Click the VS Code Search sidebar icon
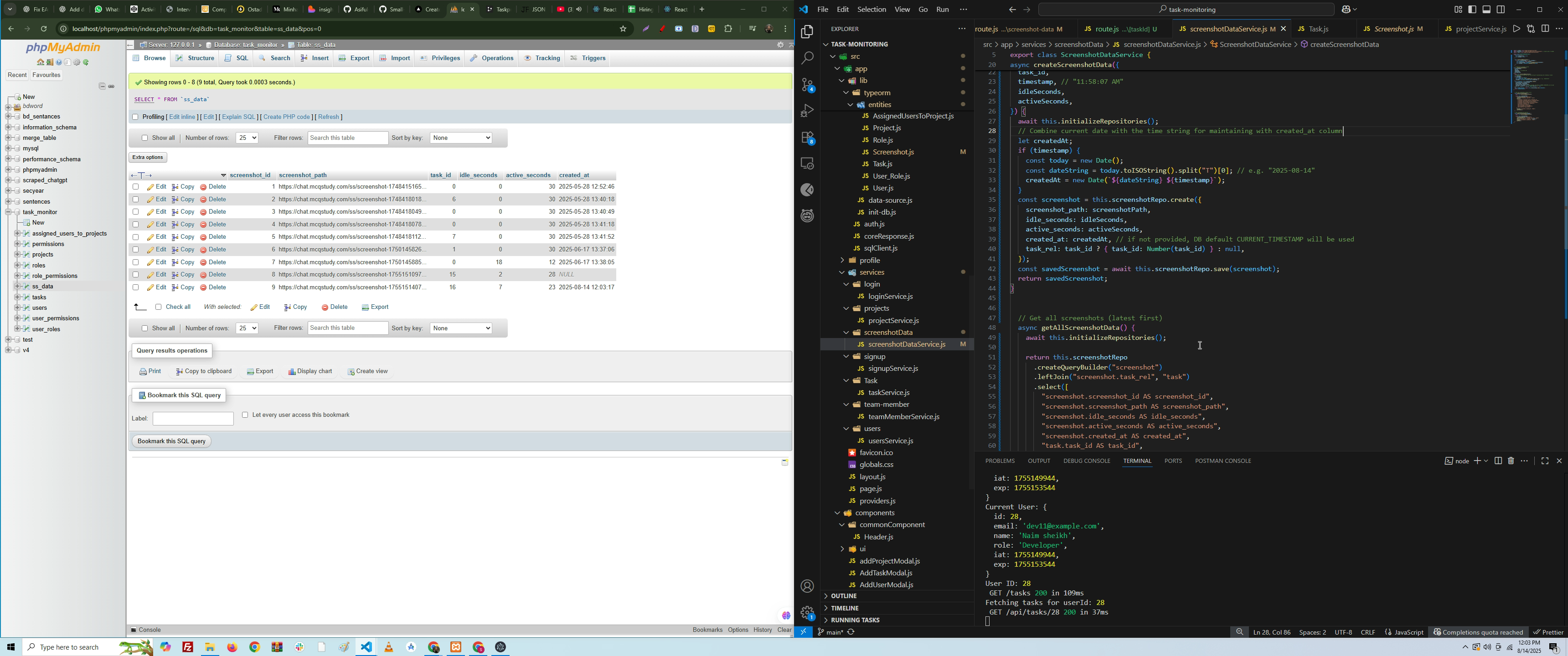Screen dimensions: 1568x656 (x=807, y=58)
